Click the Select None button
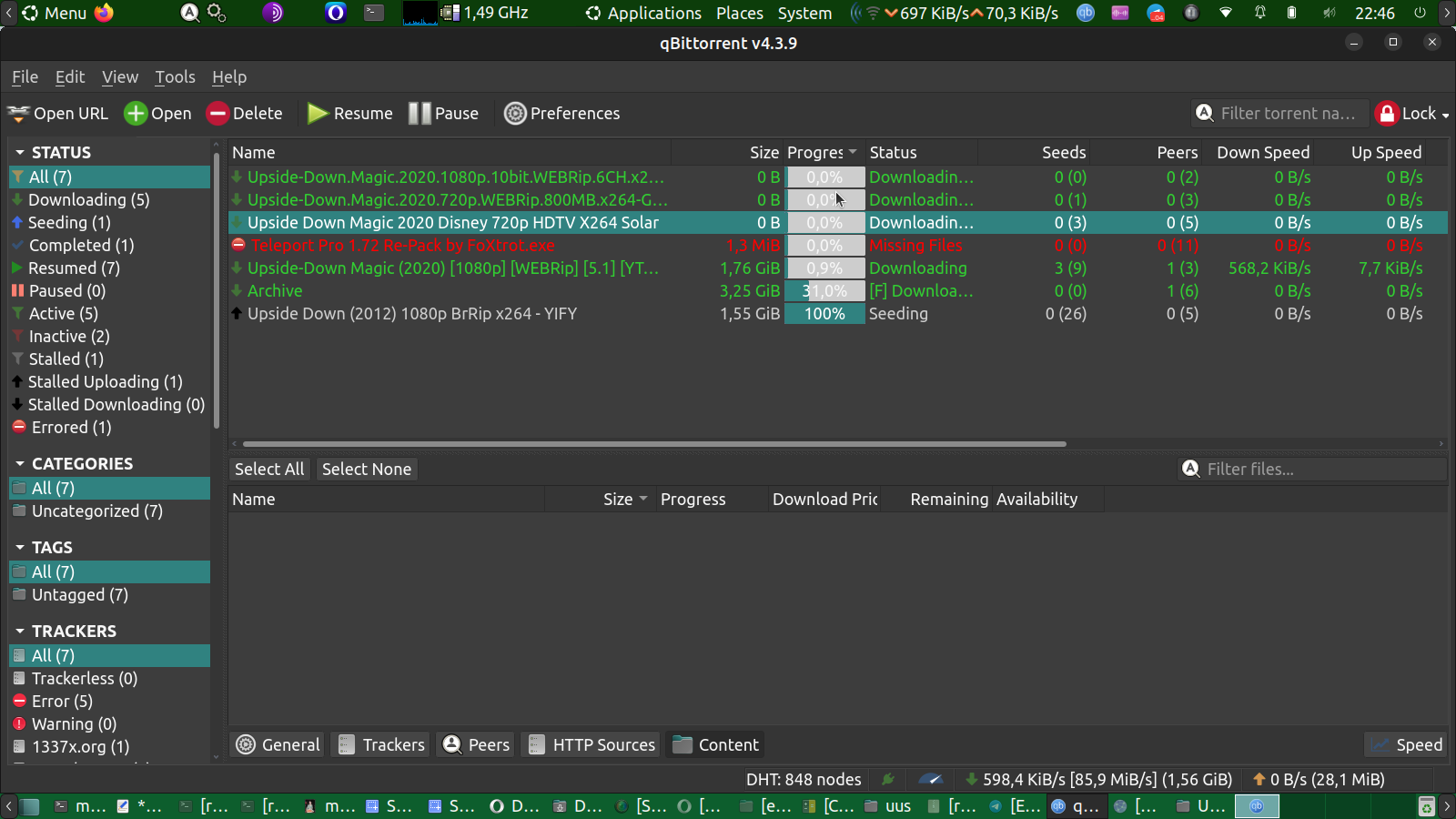The width and height of the screenshot is (1456, 819). click(x=367, y=470)
